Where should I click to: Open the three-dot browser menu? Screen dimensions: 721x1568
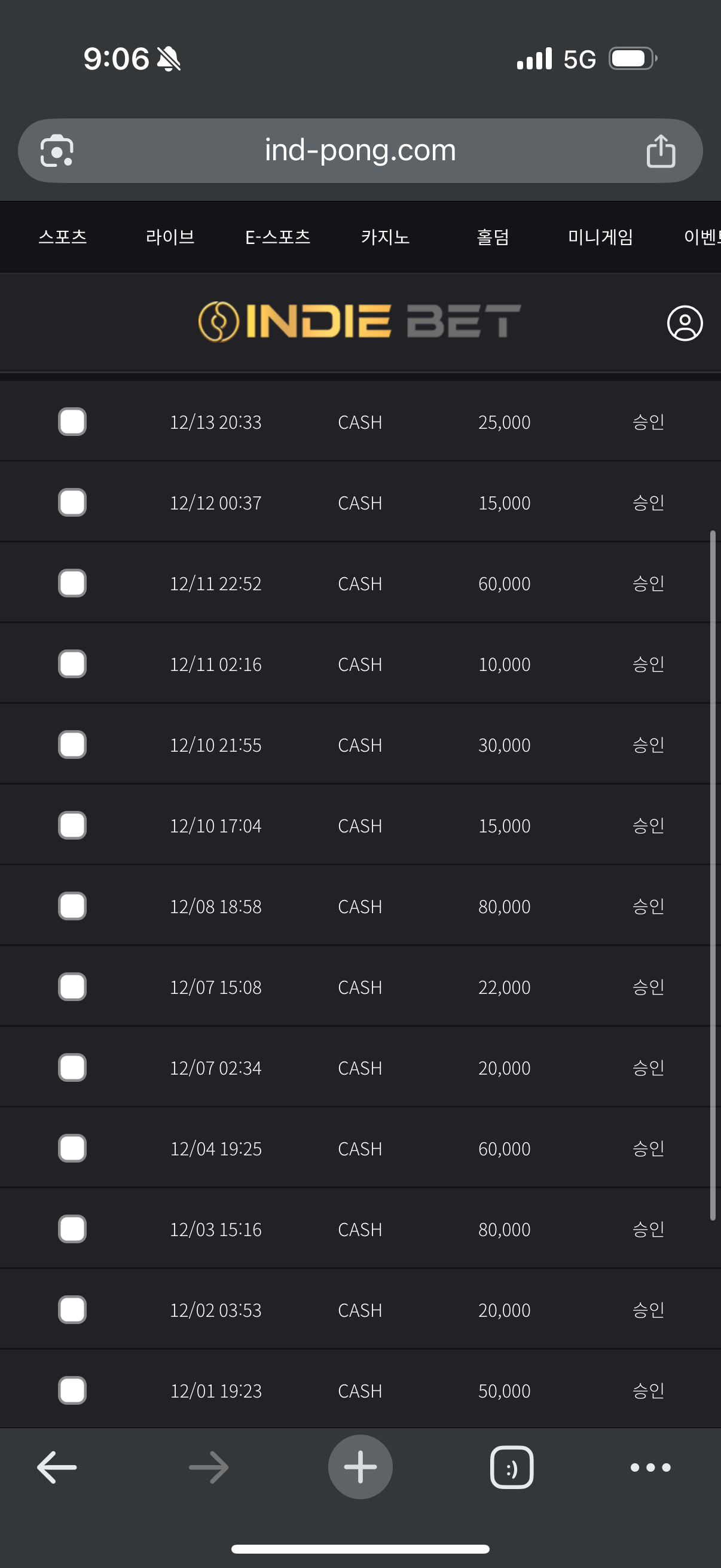650,1467
